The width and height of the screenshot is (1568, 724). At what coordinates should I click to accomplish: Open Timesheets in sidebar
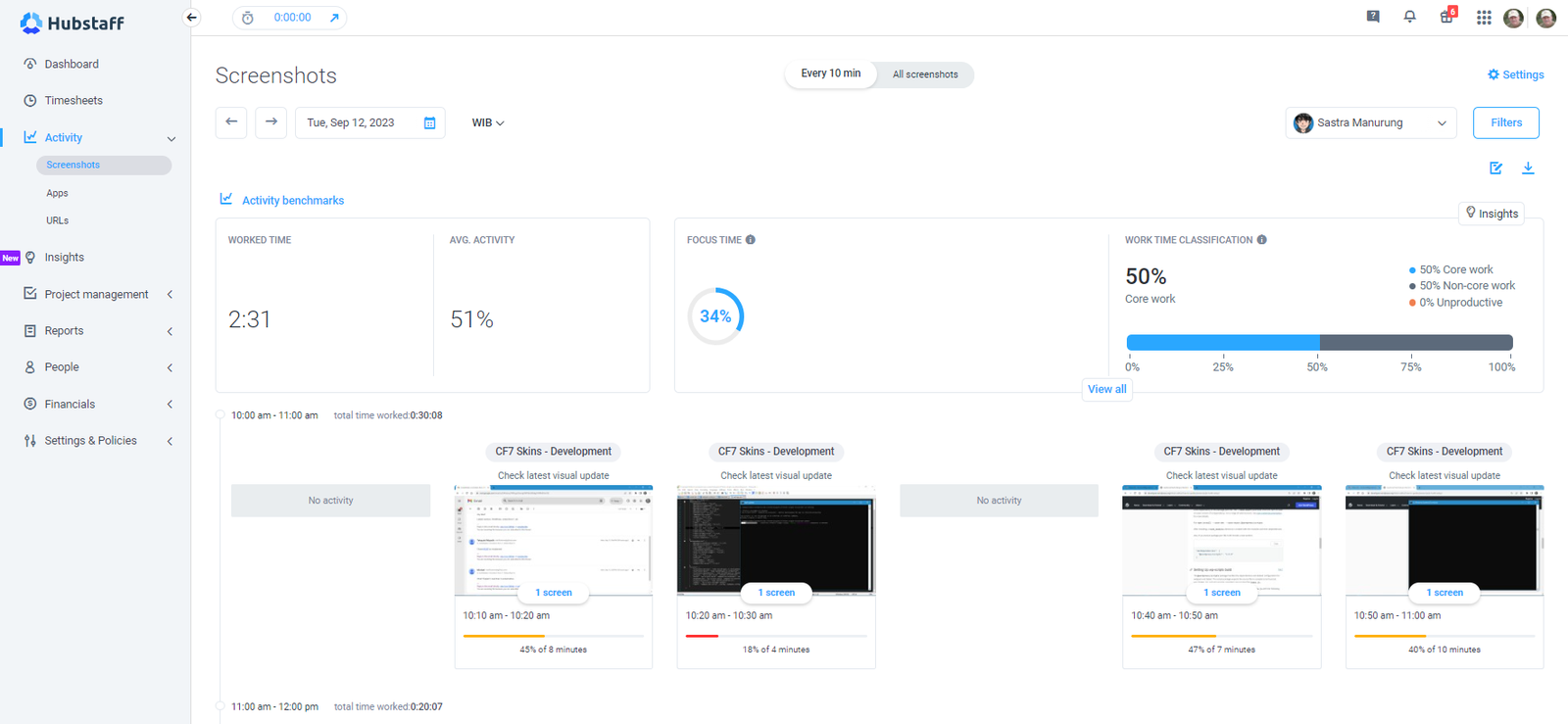73,101
